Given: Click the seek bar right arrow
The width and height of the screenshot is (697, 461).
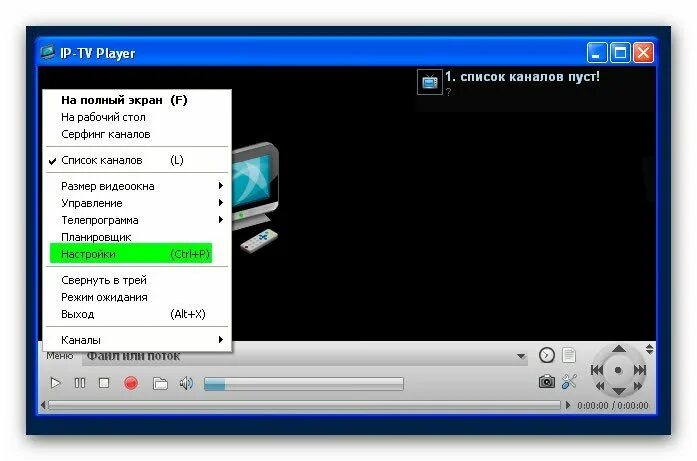Looking at the screenshot, I should point(567,405).
